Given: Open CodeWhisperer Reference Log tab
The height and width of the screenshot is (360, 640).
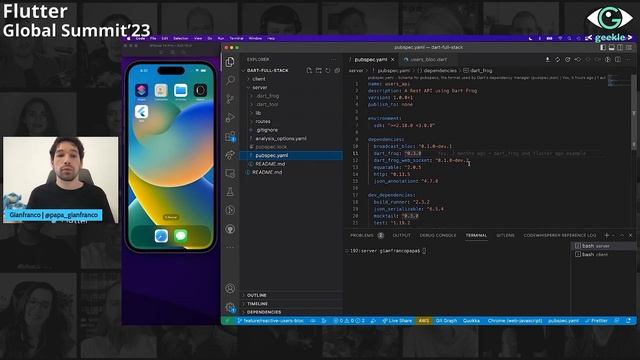Looking at the screenshot, I should pyautogui.click(x=560, y=236).
